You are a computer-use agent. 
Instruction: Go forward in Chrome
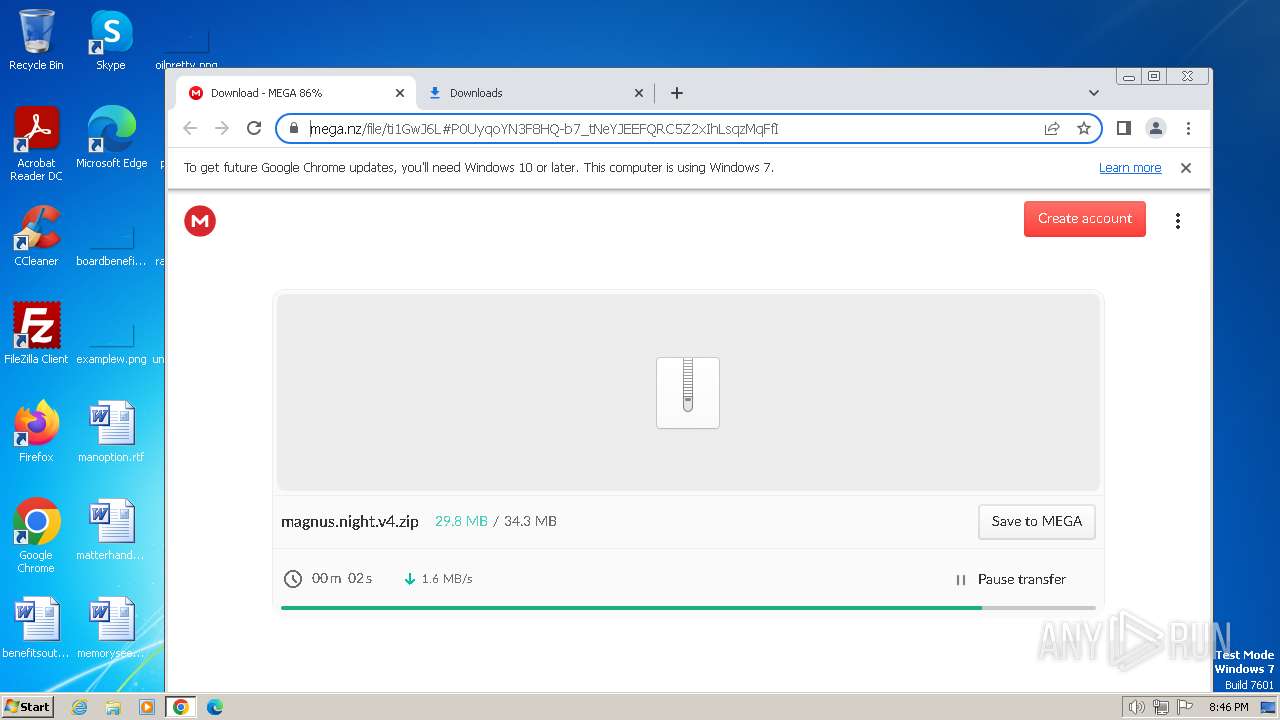(x=222, y=128)
